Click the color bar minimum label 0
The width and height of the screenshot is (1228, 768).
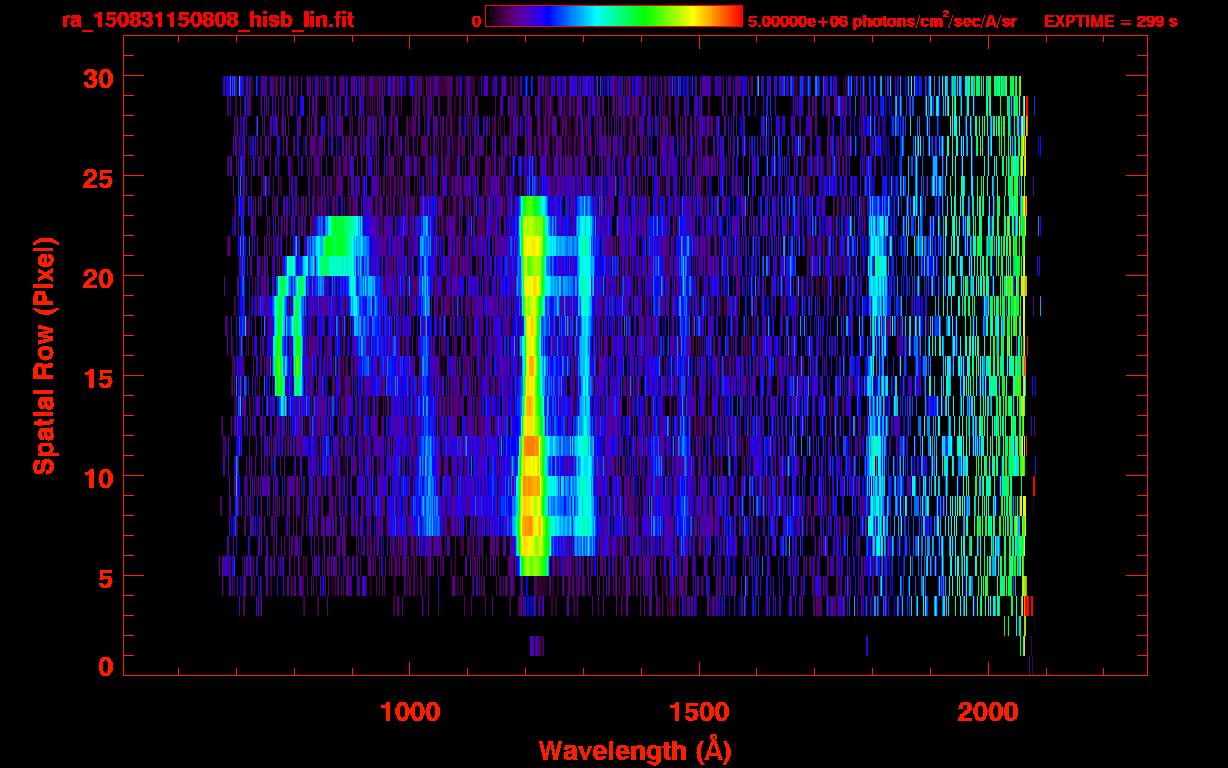pyautogui.click(x=476, y=21)
